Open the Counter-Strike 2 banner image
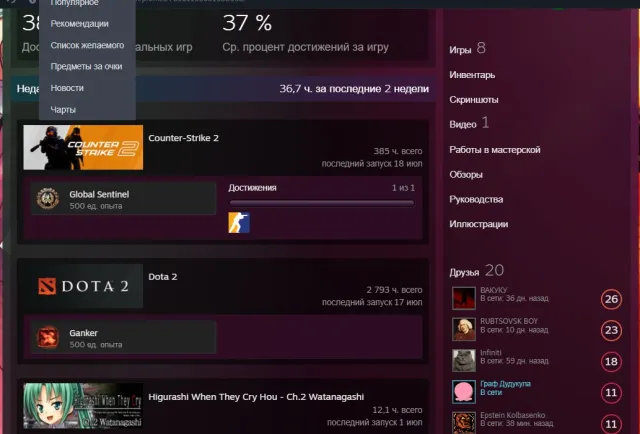 83,147
